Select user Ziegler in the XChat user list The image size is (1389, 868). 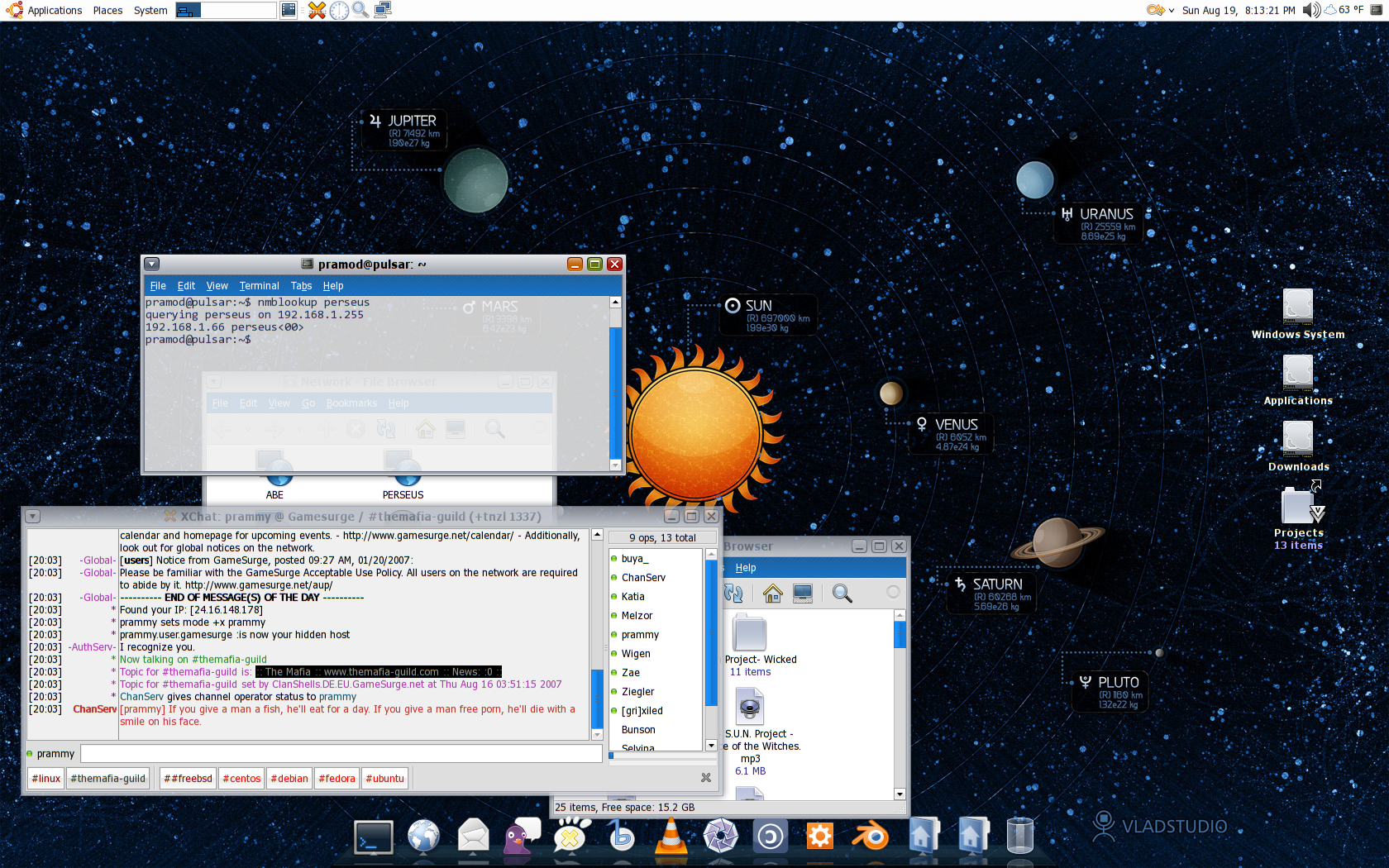coord(637,692)
